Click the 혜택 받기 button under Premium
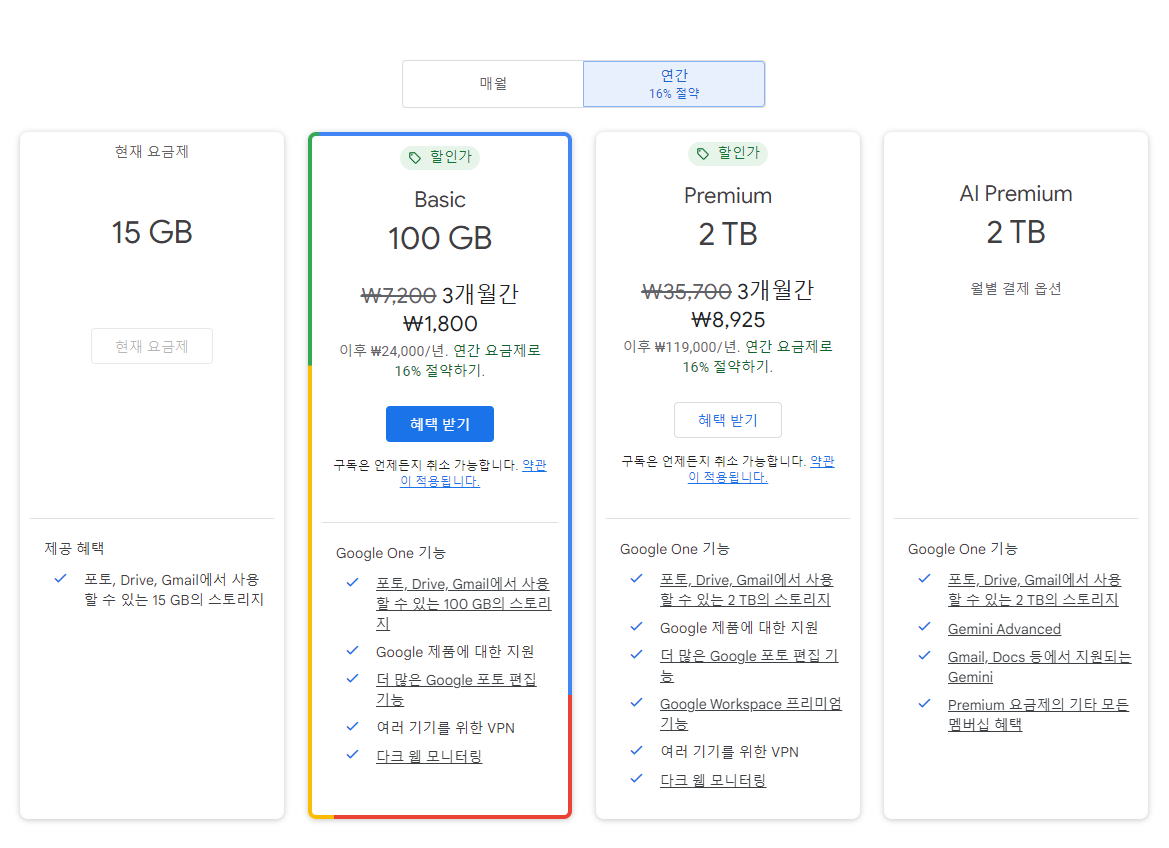This screenshot has width=1169, height=848. 728,420
